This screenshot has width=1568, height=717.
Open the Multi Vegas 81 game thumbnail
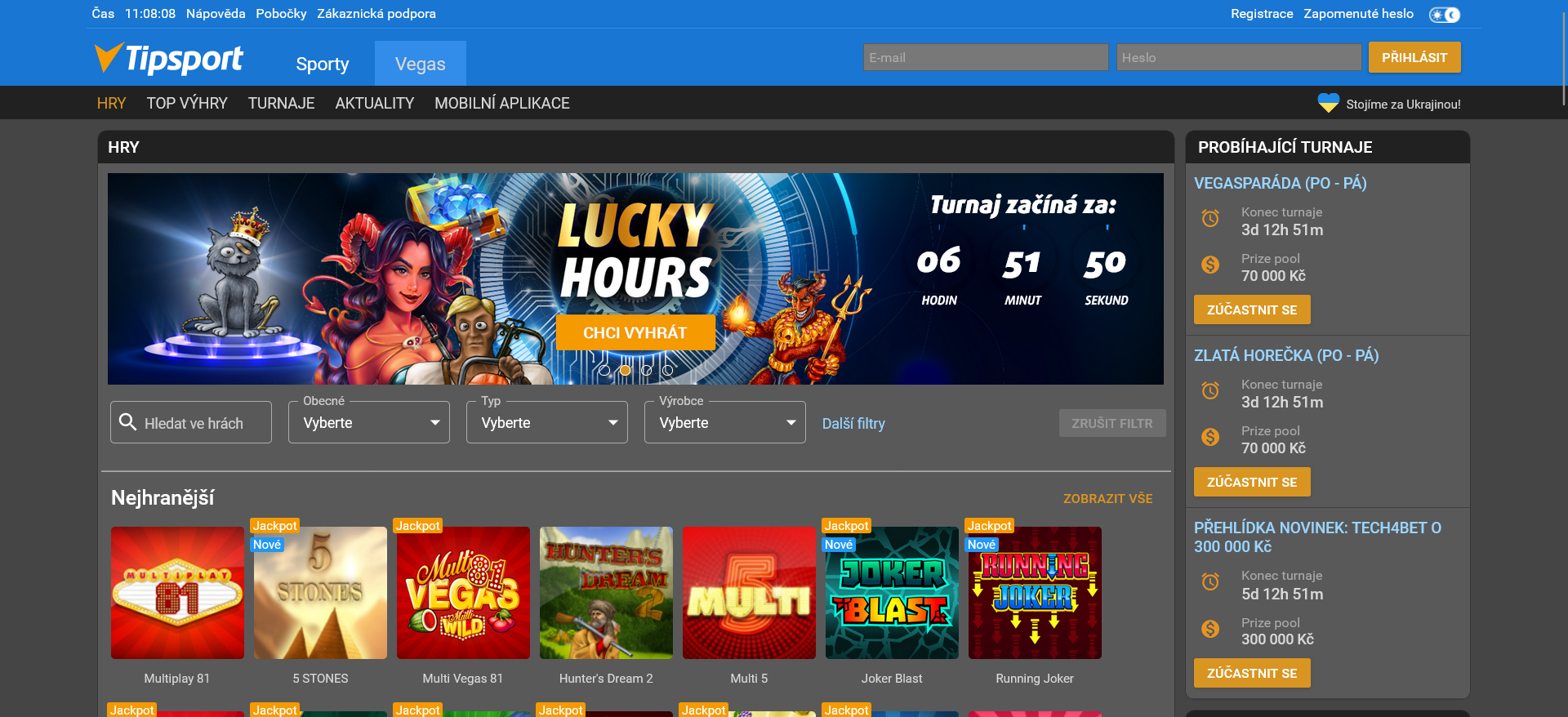(463, 593)
